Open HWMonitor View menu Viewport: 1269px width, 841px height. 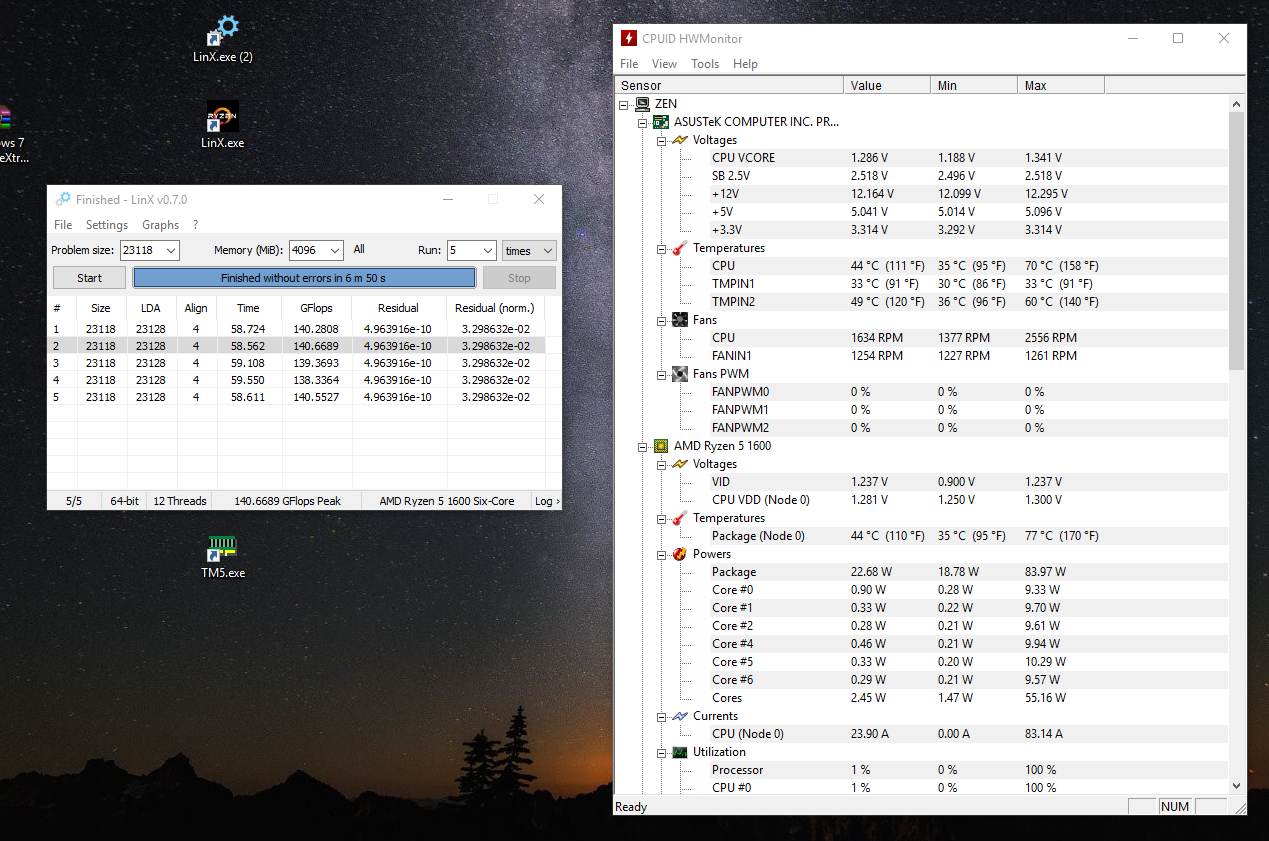click(x=664, y=64)
